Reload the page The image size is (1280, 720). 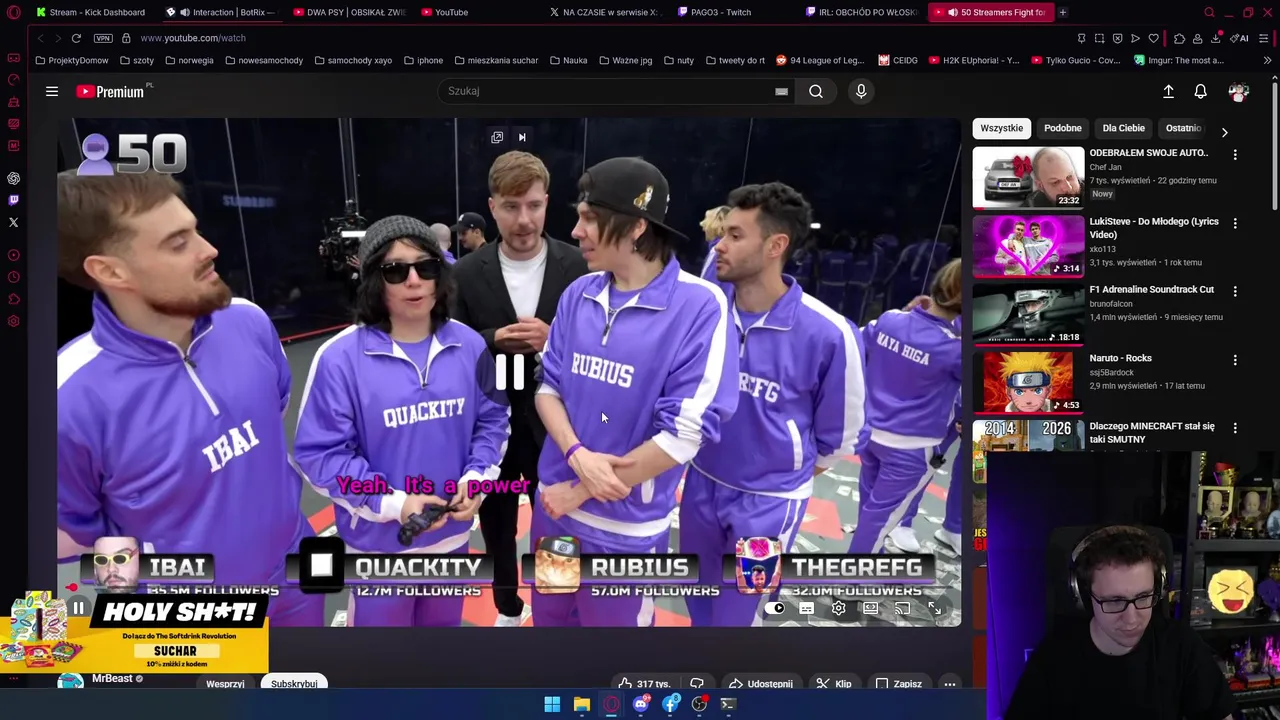pos(76,38)
